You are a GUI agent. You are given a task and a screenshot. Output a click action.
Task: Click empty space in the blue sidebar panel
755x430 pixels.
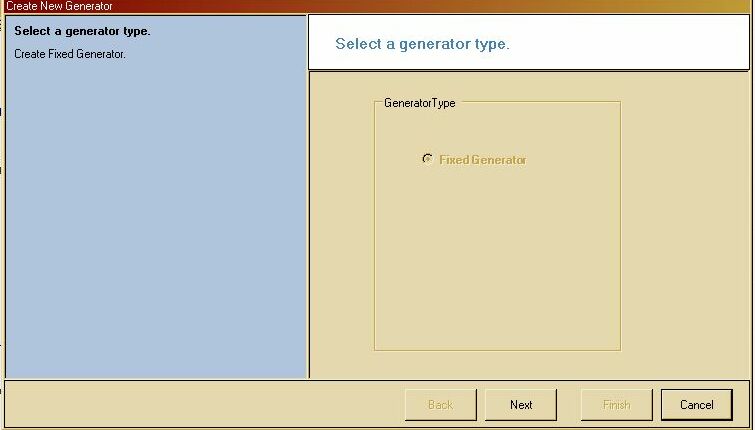156,217
